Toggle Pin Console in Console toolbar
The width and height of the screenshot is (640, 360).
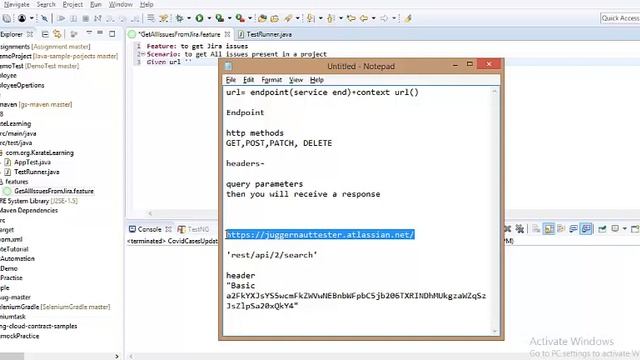tap(602, 229)
